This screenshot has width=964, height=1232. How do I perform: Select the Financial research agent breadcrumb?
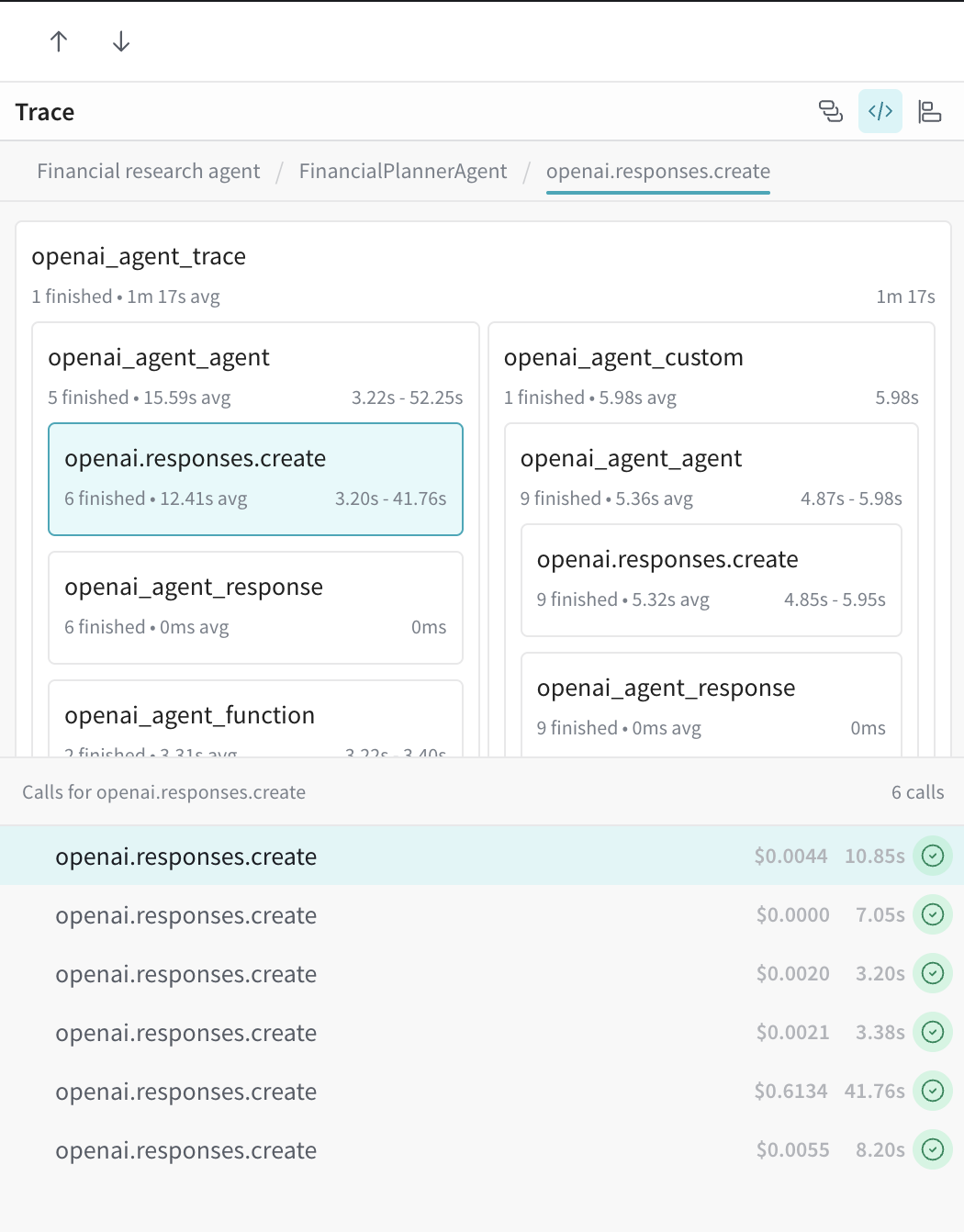coord(148,171)
